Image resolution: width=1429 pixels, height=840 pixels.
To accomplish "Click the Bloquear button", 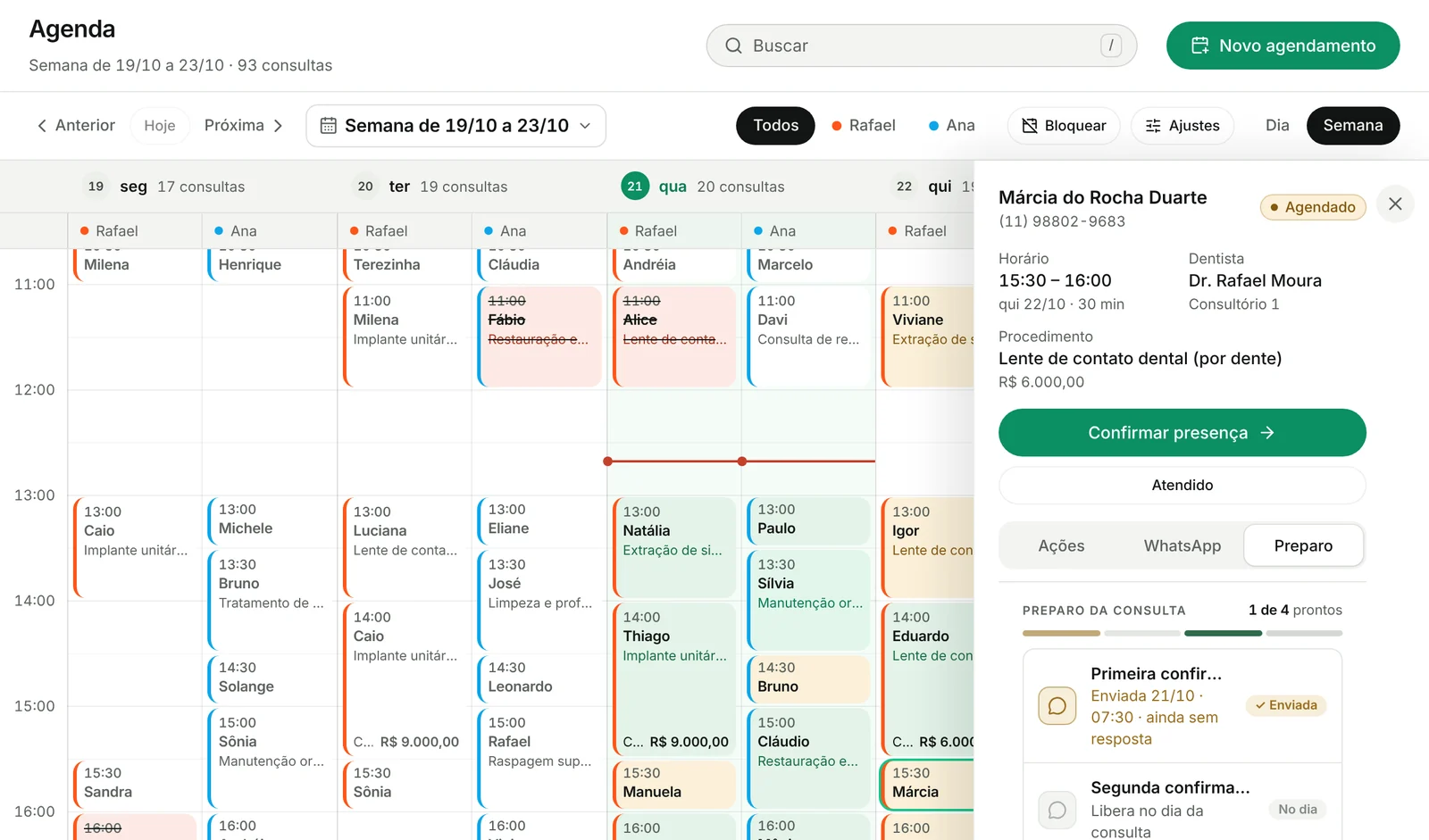I will (x=1064, y=126).
